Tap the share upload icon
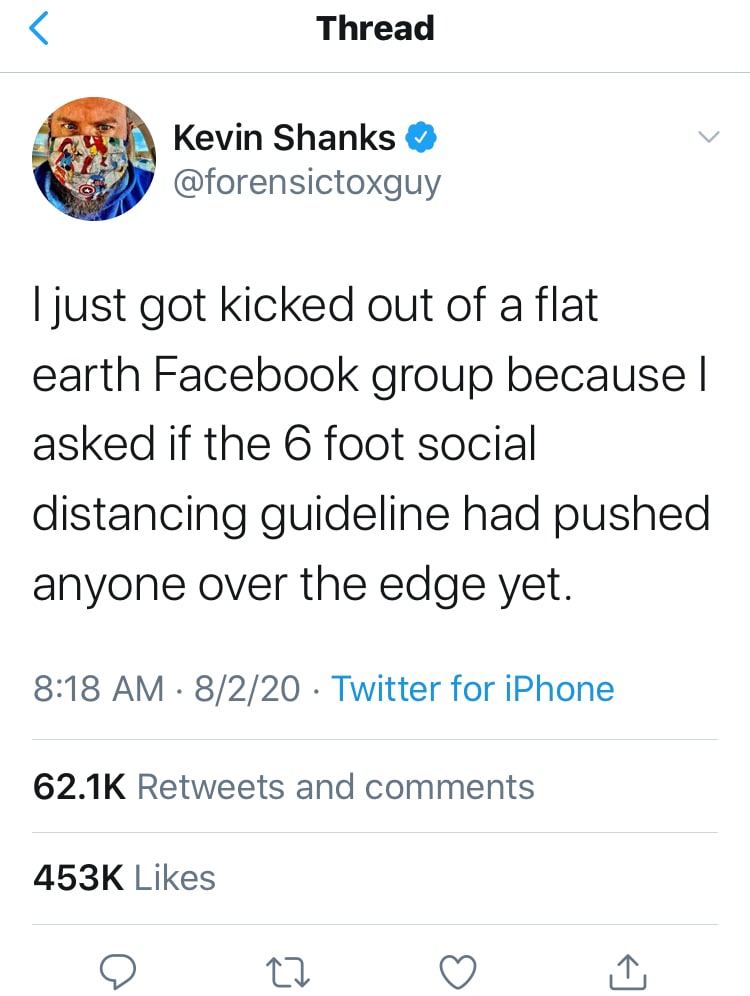750x996 pixels. point(628,969)
